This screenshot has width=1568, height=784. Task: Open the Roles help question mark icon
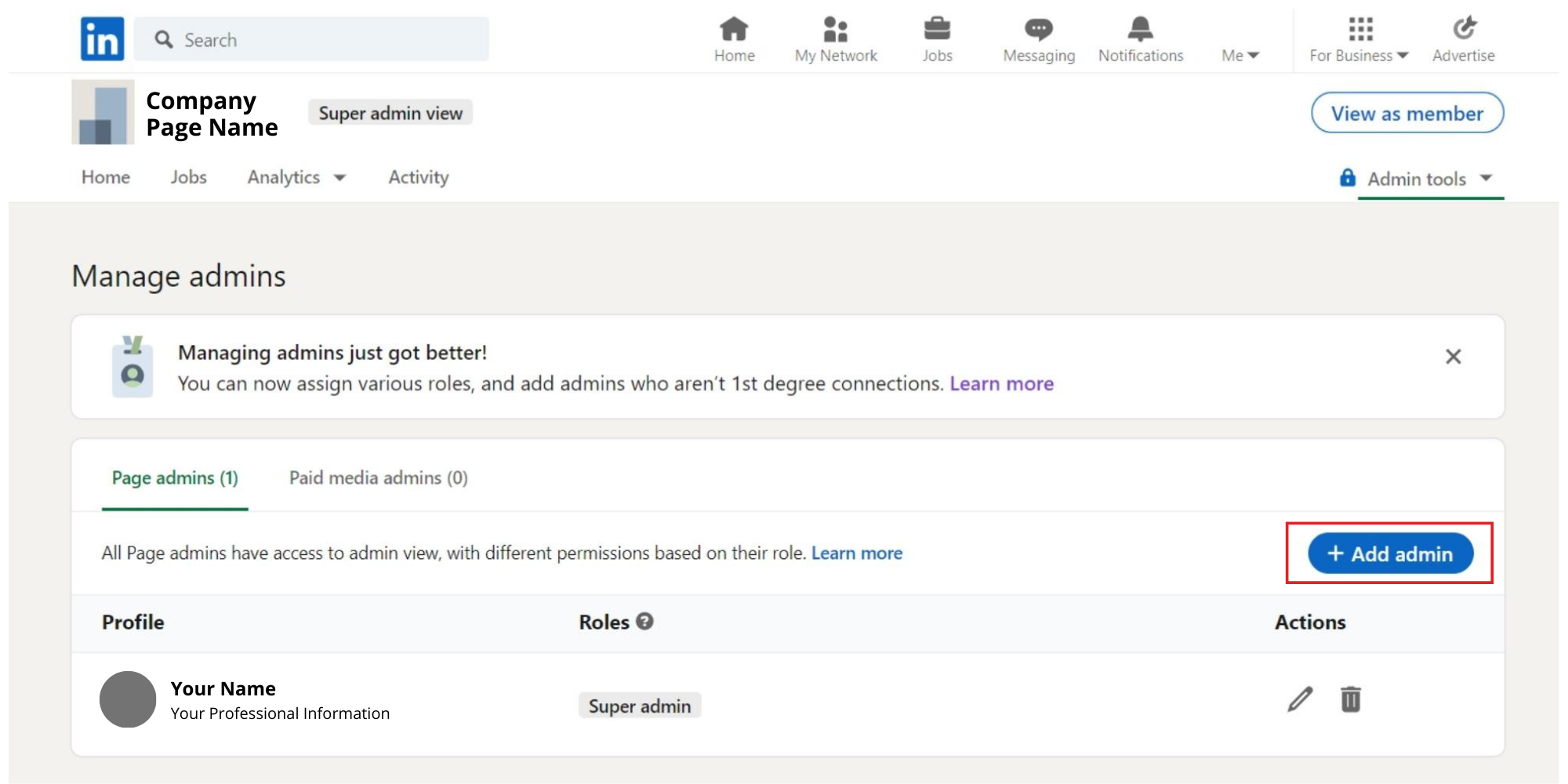pos(644,621)
